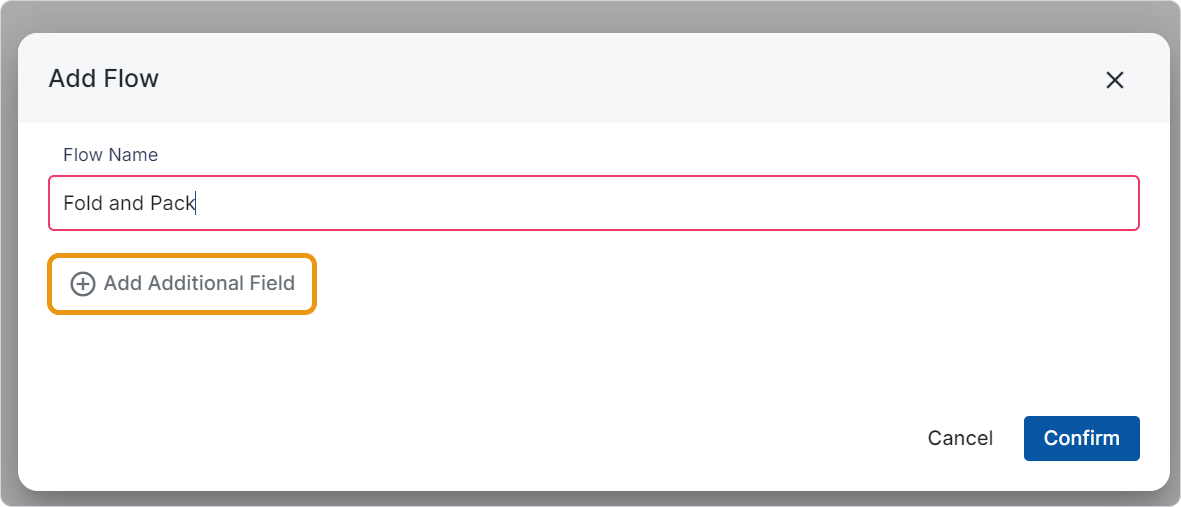Add an additional field to the flow
Image resolution: width=1181 pixels, height=507 pixels.
(182, 284)
